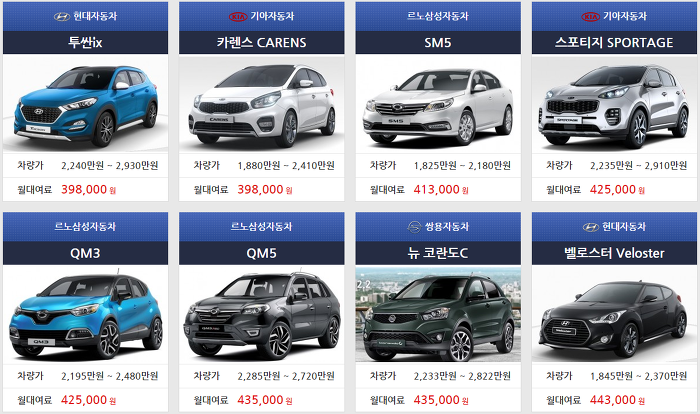The image size is (700, 414).
Task: Click the 투싼ix model title
Action: (85, 42)
